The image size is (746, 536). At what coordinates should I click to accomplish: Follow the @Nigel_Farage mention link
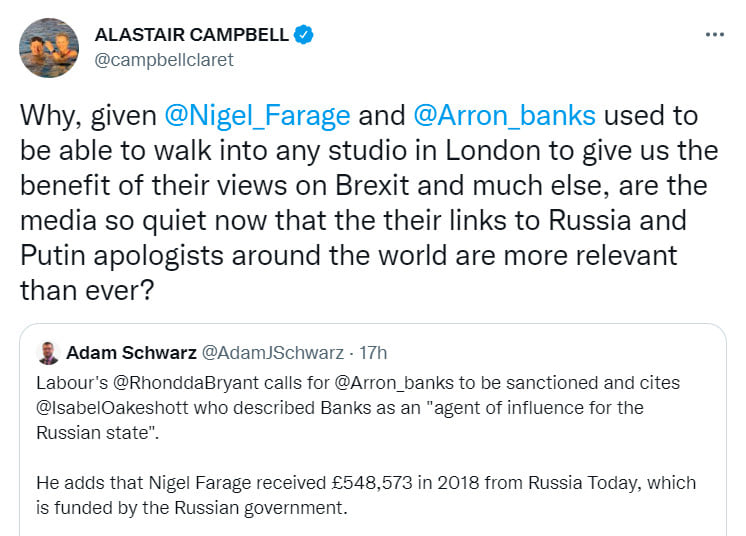point(258,115)
